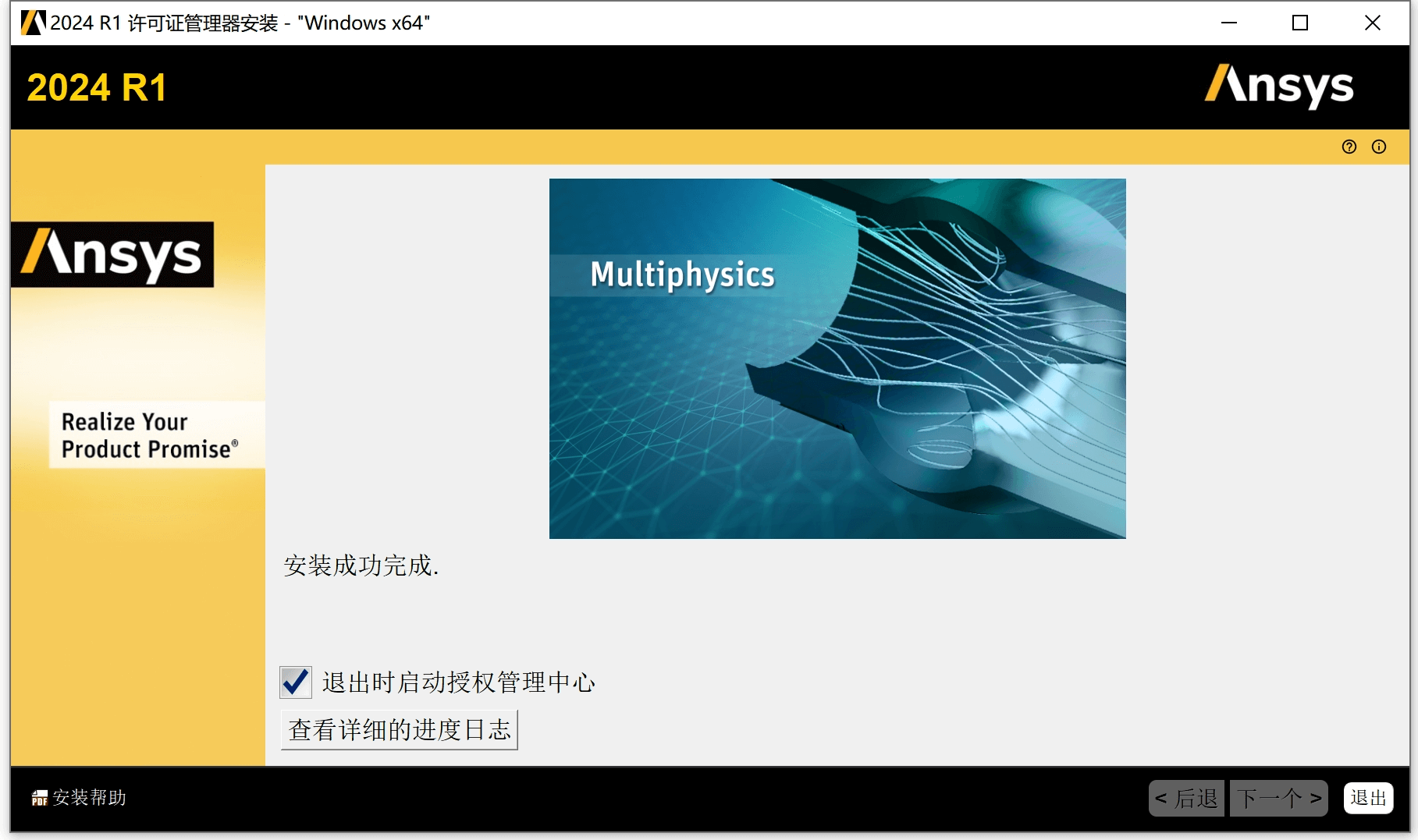Screen dimensions: 1418x840
Task: Click the 安装成功完成 status message
Action: 361,565
